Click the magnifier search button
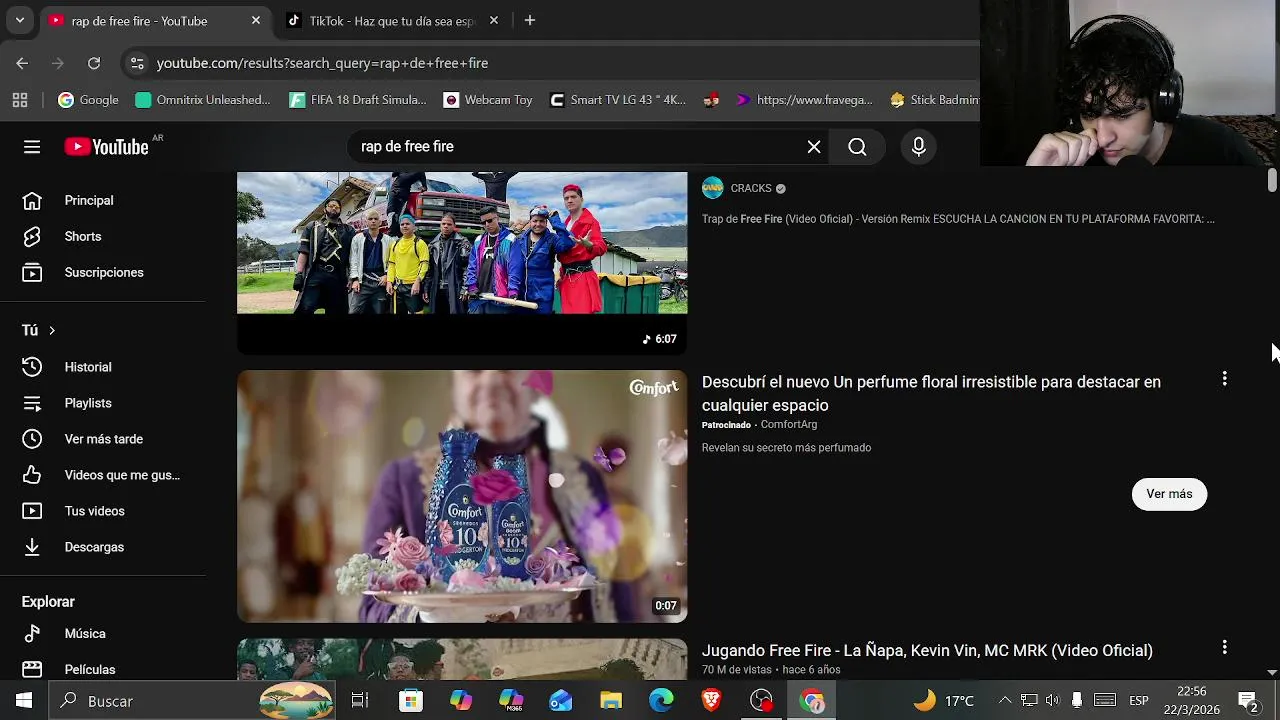The width and height of the screenshot is (1280, 720). [x=857, y=147]
